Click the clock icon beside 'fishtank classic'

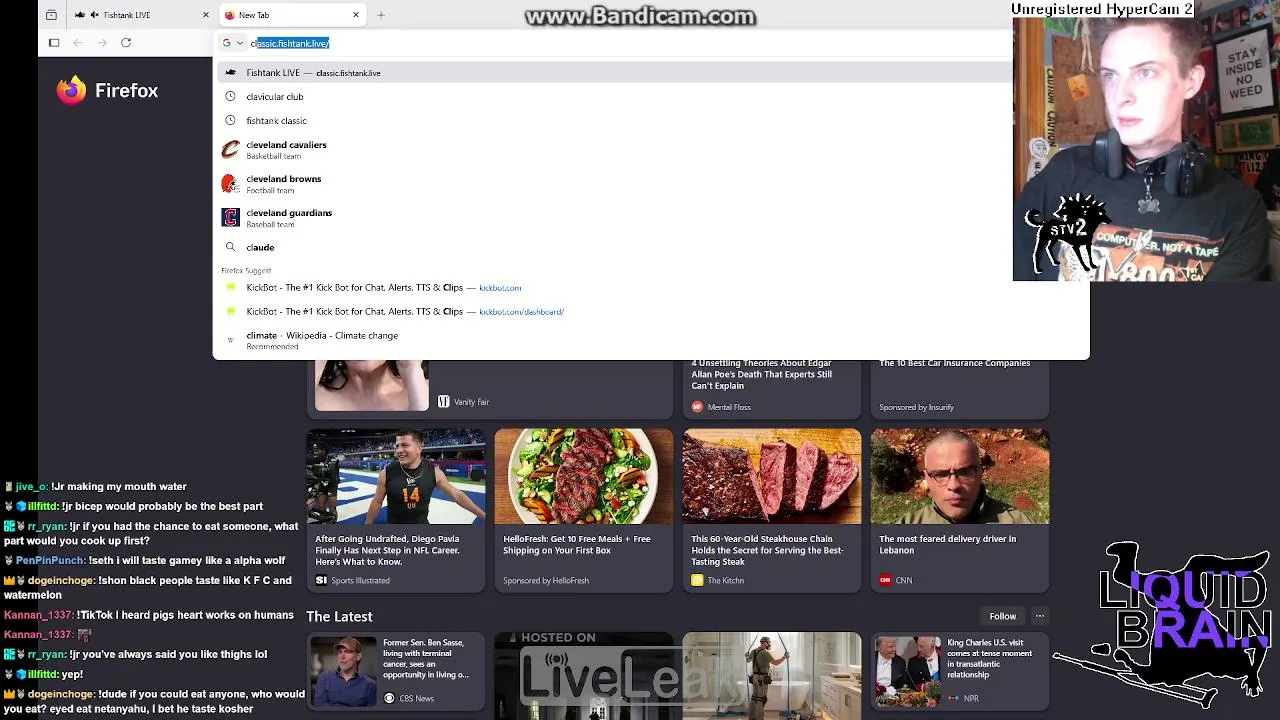(x=230, y=121)
